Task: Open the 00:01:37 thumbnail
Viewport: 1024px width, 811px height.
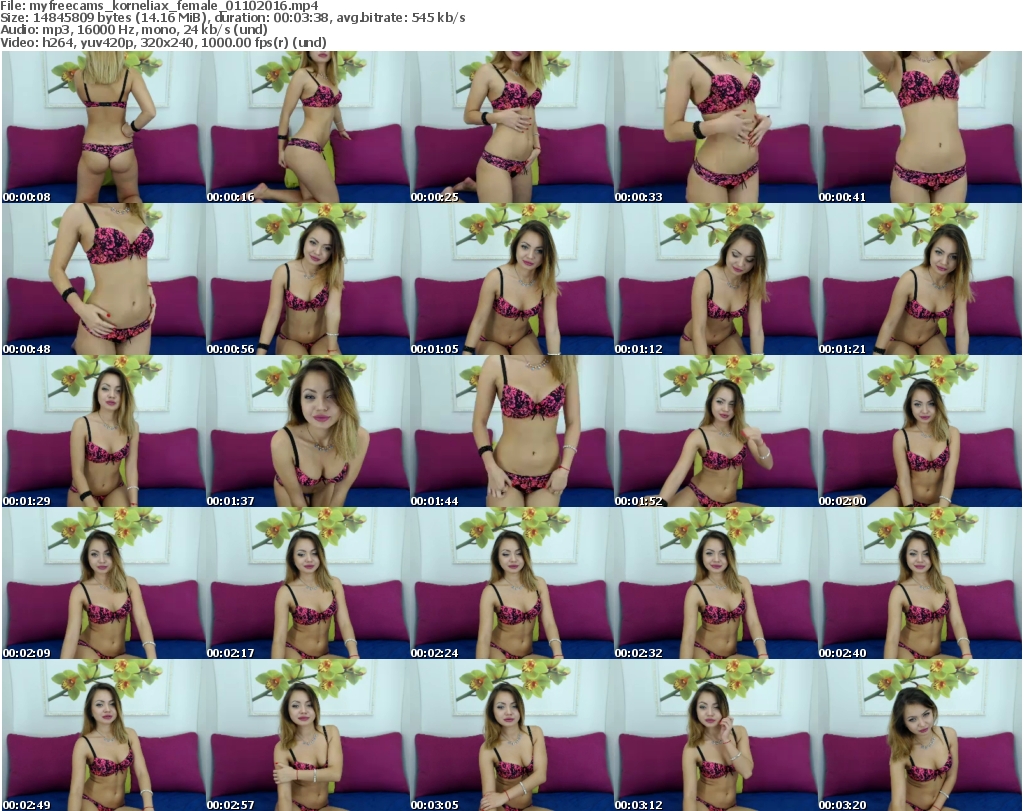Action: click(308, 431)
